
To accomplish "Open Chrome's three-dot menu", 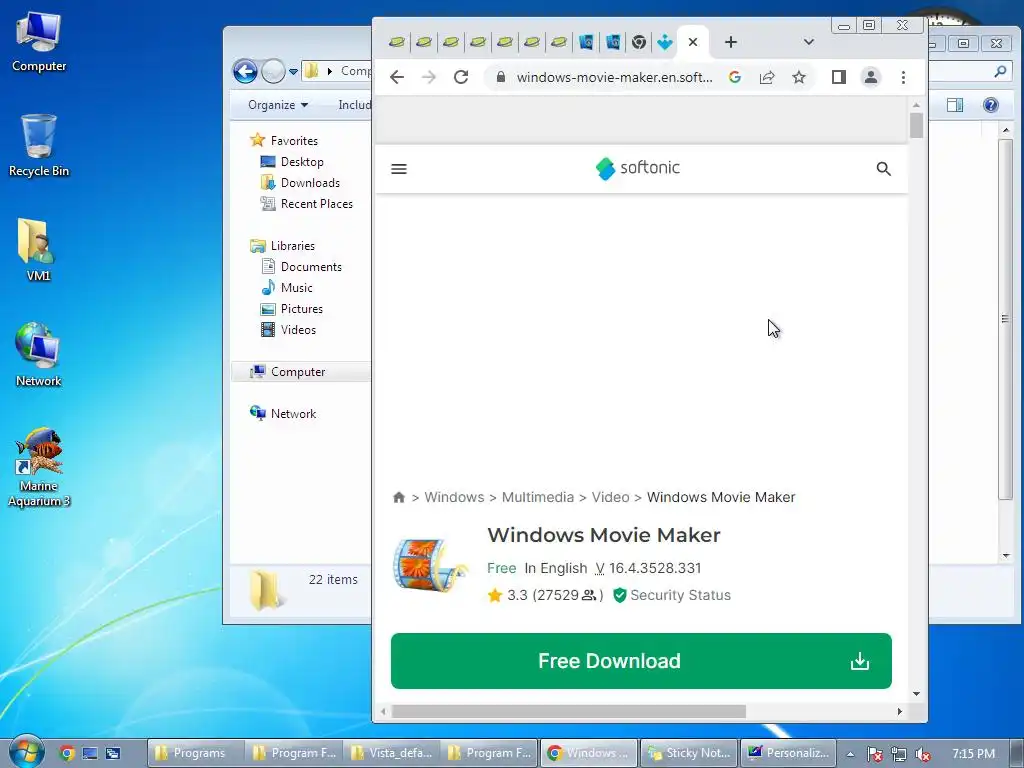I will (903, 77).
